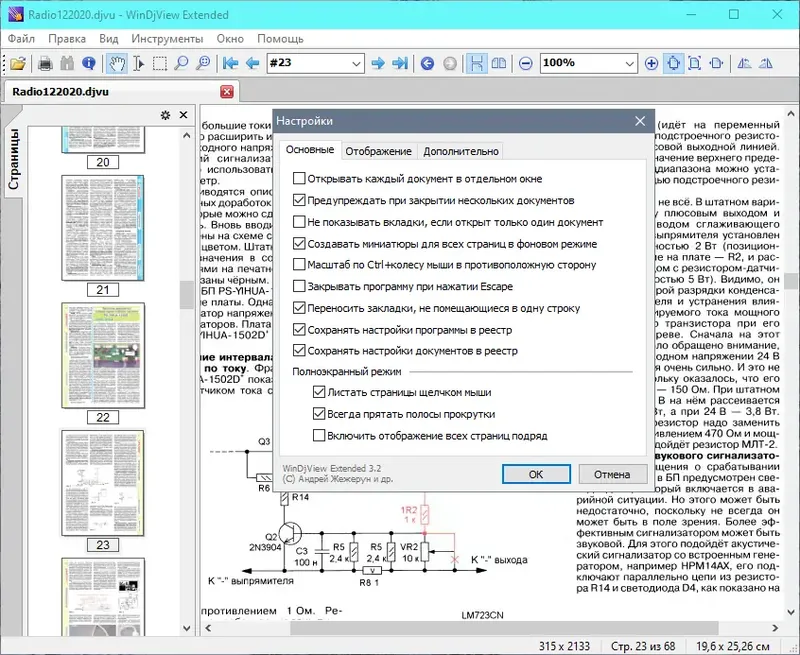Close the Настройки dialog with X
Image resolution: width=800 pixels, height=655 pixels.
click(640, 121)
